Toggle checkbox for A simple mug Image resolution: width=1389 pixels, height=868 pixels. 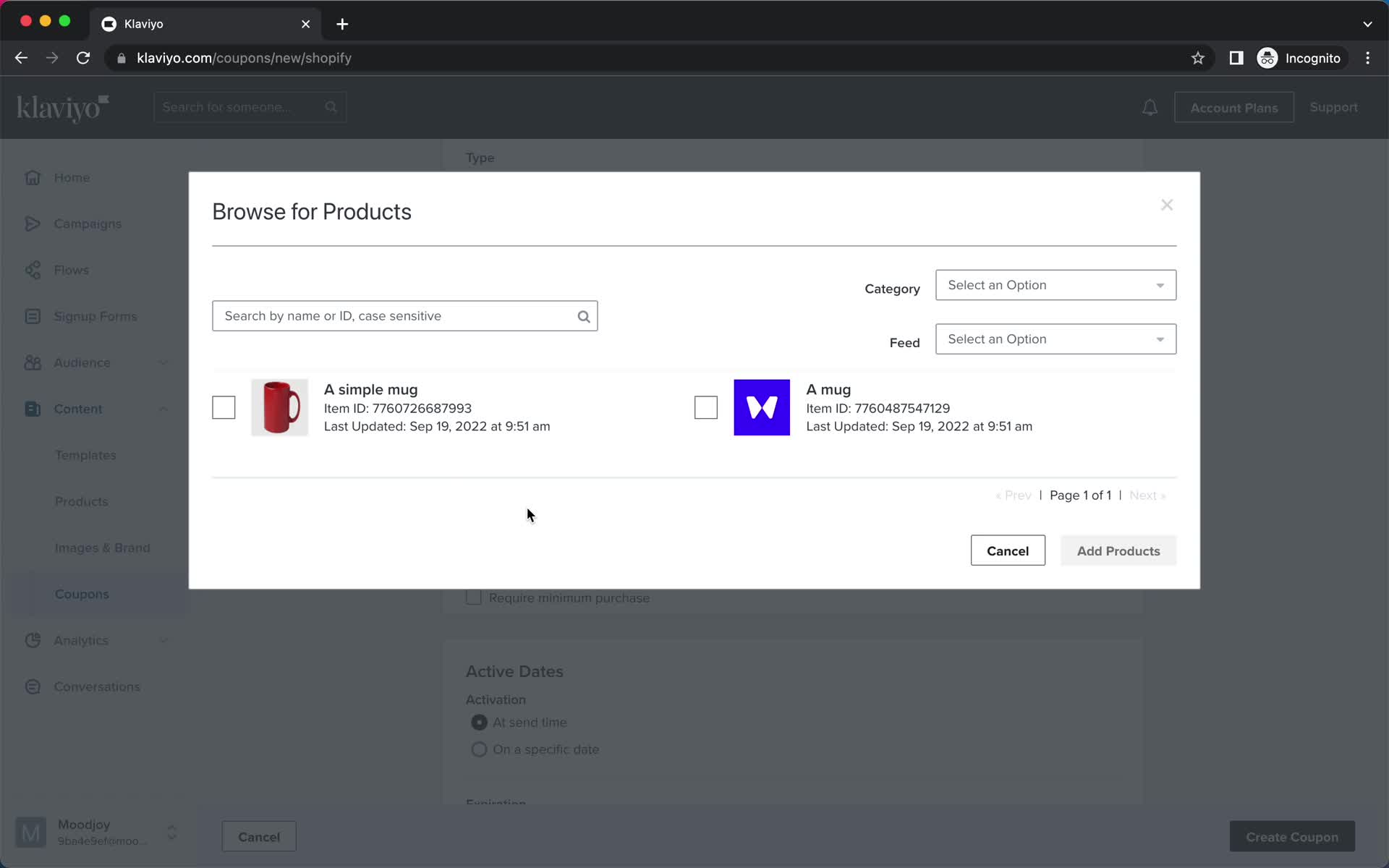[224, 408]
